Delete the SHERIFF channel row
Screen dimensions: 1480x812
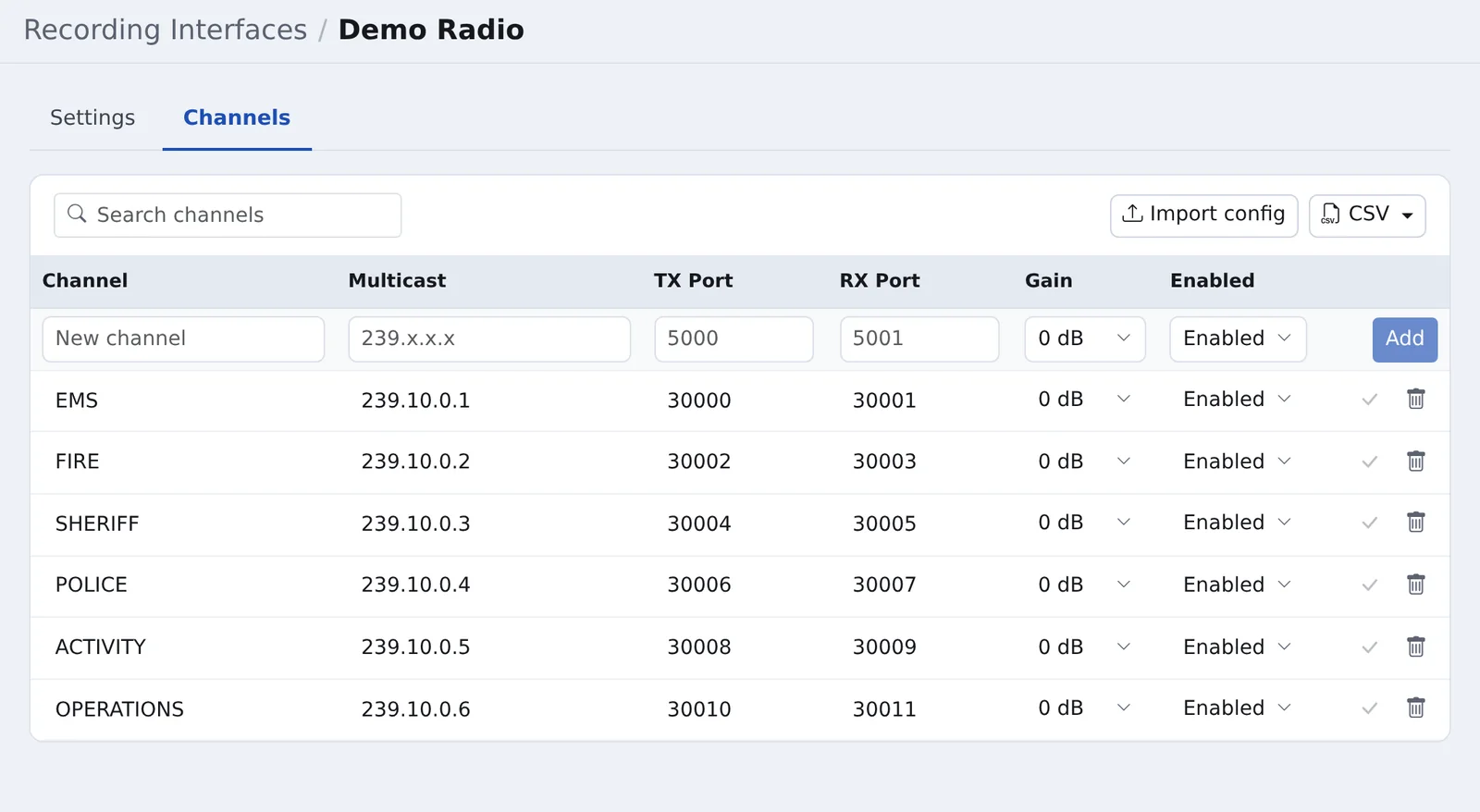coord(1415,523)
